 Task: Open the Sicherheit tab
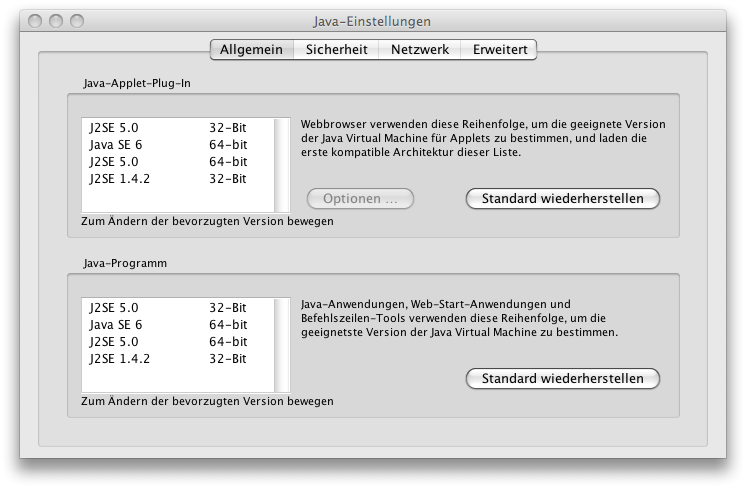coord(336,49)
